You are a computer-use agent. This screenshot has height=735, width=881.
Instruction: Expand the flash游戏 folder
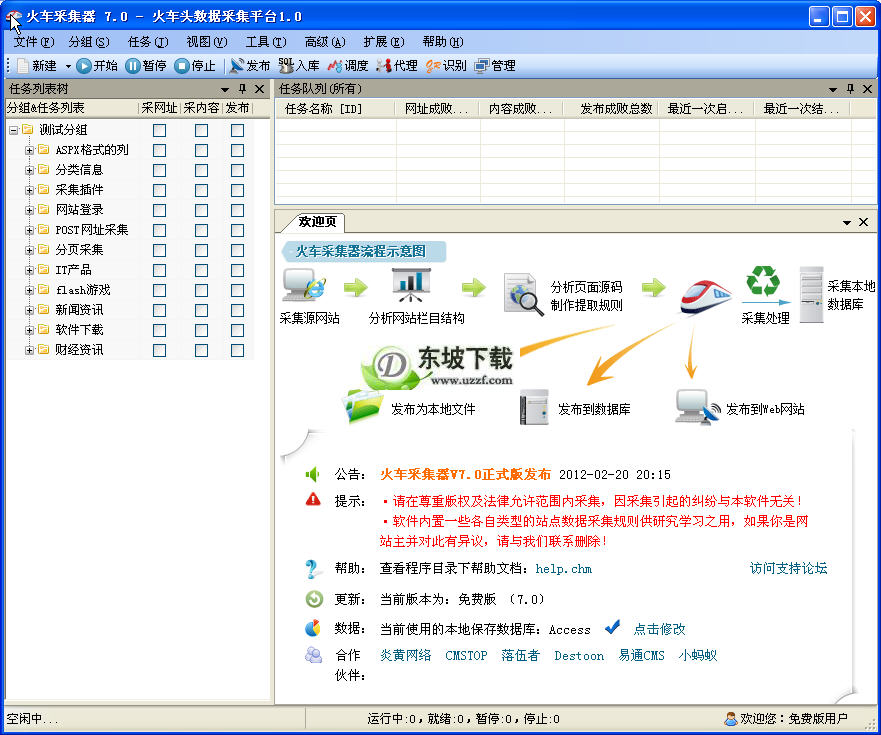[29, 291]
